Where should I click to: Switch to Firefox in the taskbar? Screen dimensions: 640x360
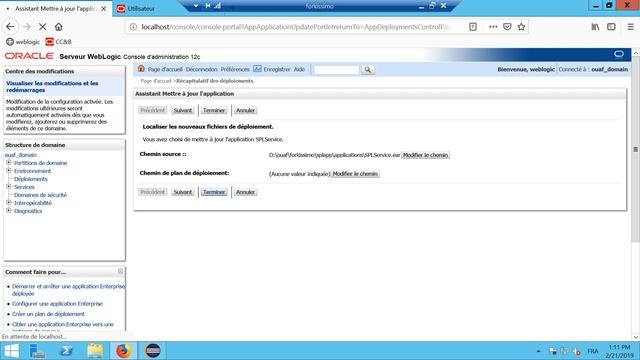click(x=123, y=351)
